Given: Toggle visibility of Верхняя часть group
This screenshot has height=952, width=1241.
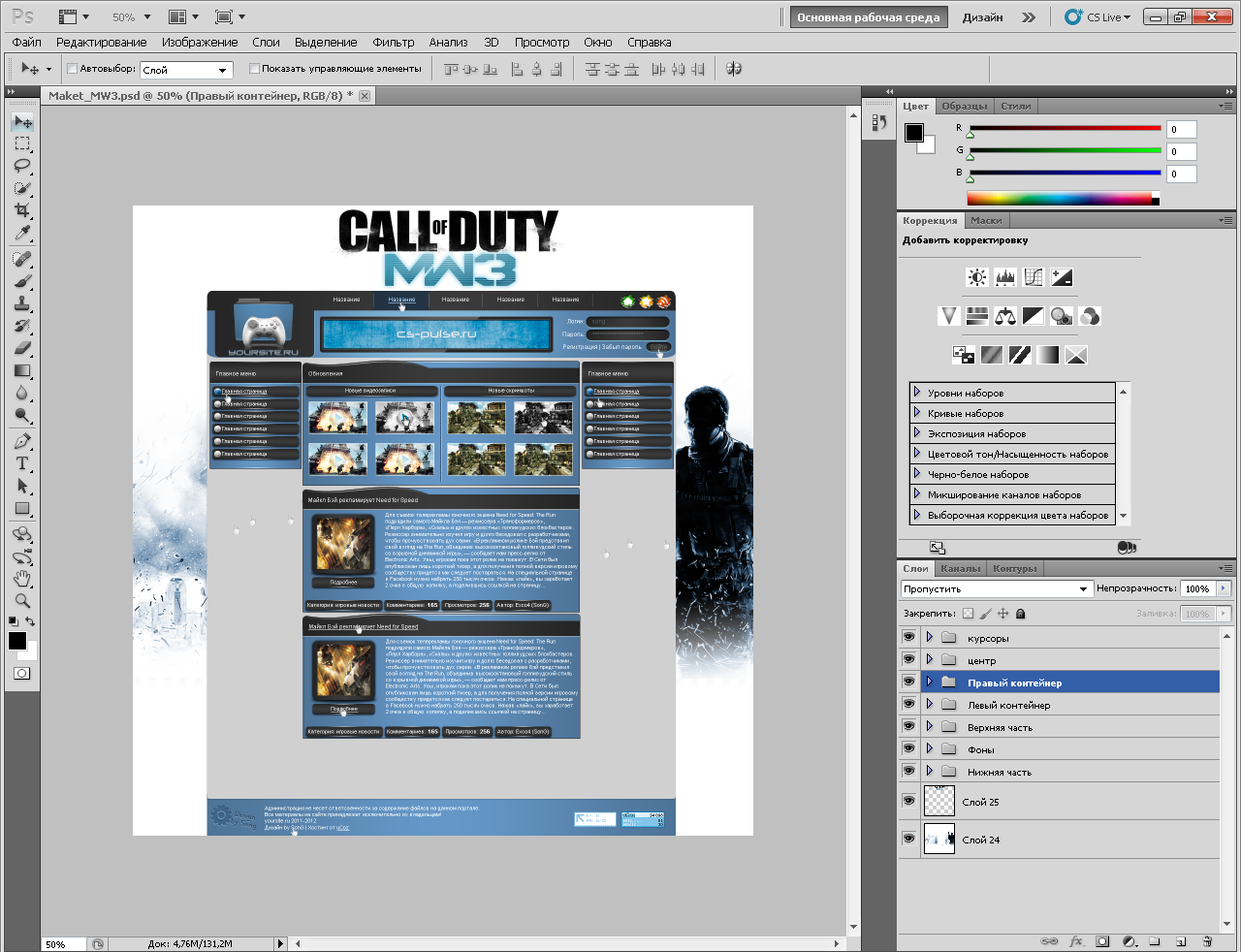Looking at the screenshot, I should (x=908, y=726).
